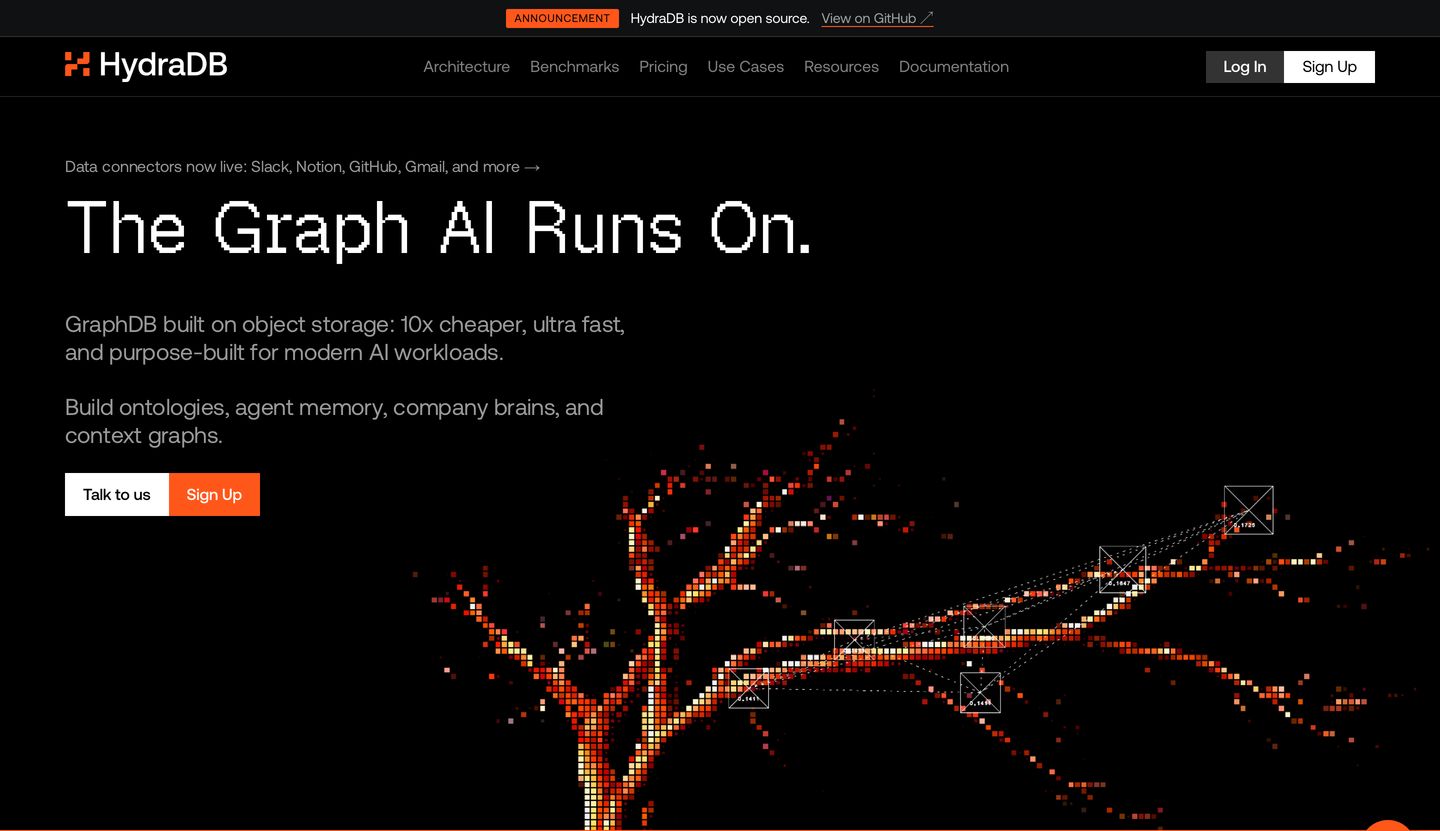Click the 'GraphDB built on object storage' paragraph
This screenshot has height=831, width=1440.
click(x=345, y=338)
